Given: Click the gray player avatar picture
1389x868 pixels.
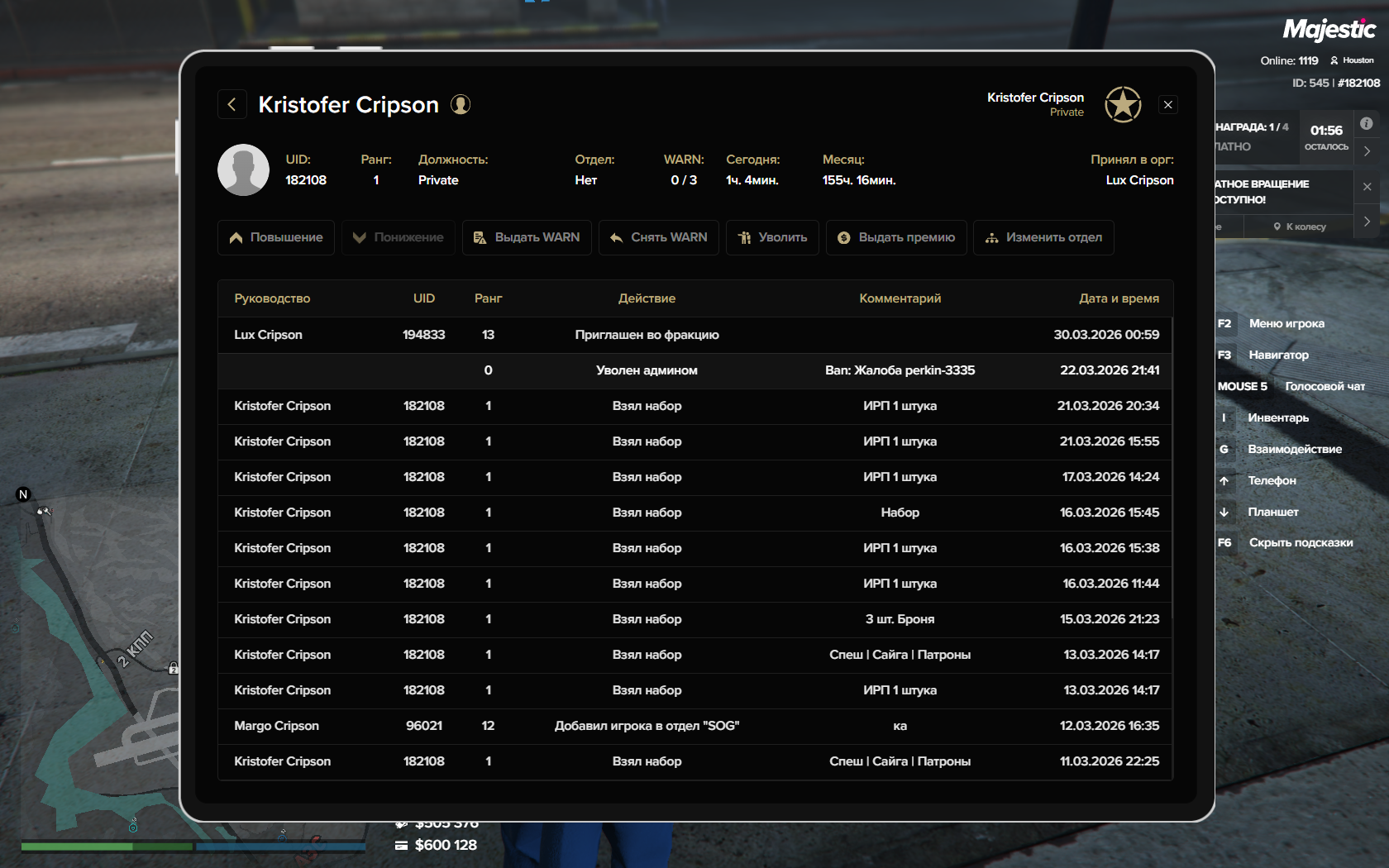Looking at the screenshot, I should pyautogui.click(x=243, y=170).
